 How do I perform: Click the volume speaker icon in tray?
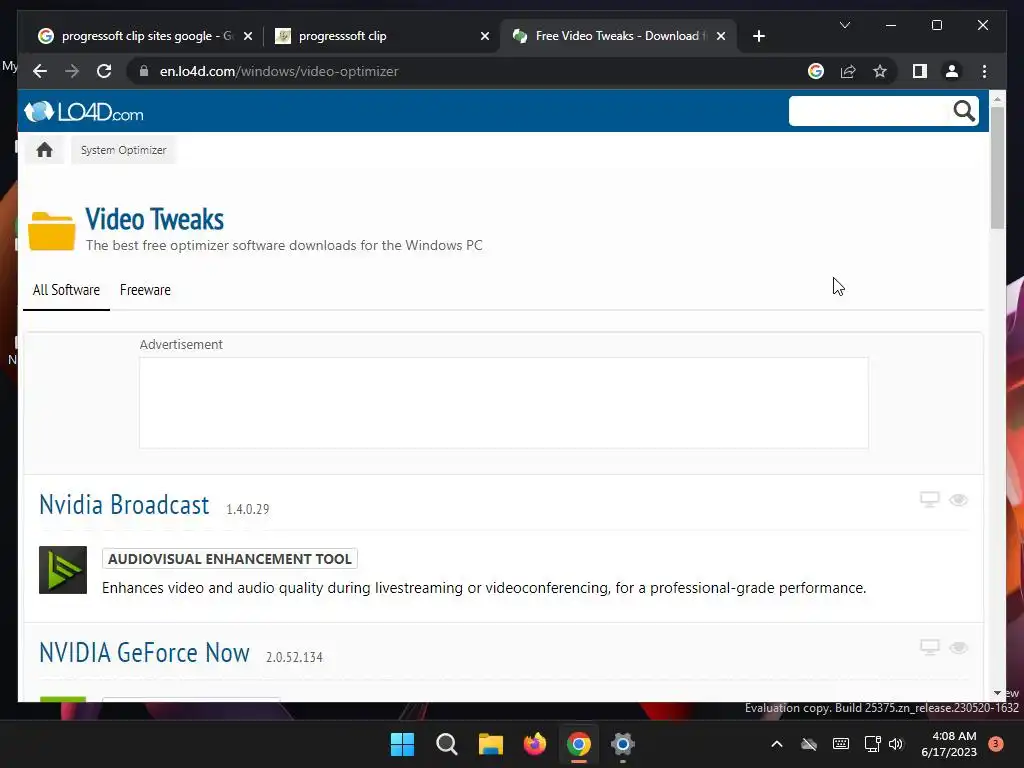[x=895, y=744]
